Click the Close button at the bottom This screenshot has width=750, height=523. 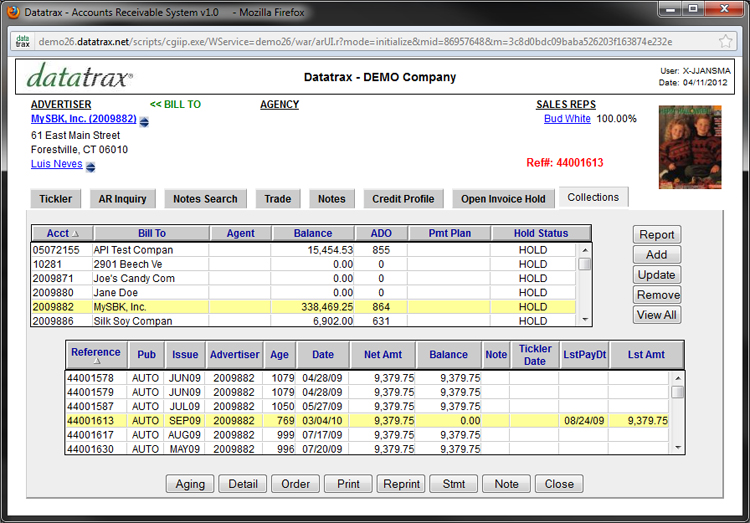(x=559, y=484)
